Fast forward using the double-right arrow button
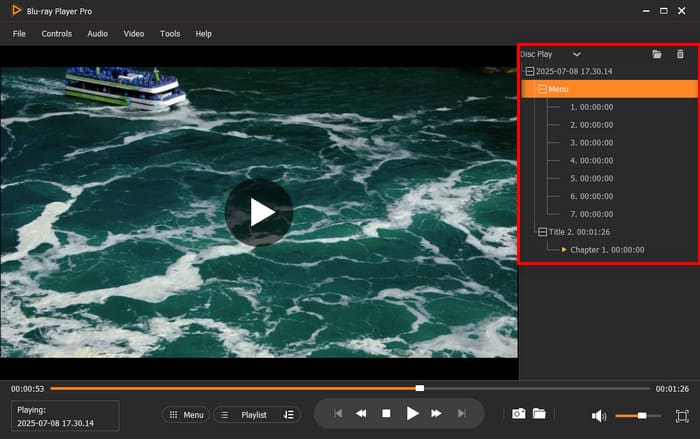The width and height of the screenshot is (700, 439). click(x=436, y=414)
